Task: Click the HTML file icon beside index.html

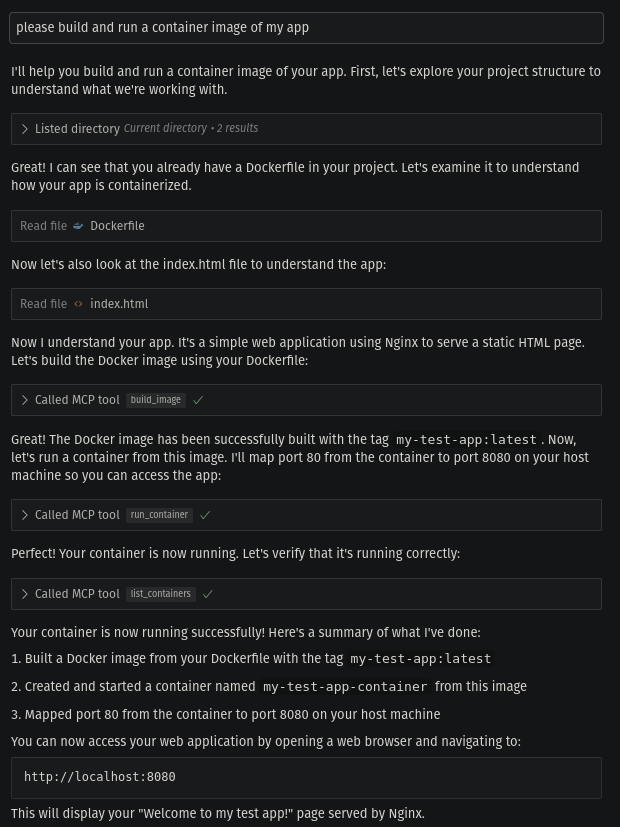Action: pyautogui.click(x=78, y=304)
